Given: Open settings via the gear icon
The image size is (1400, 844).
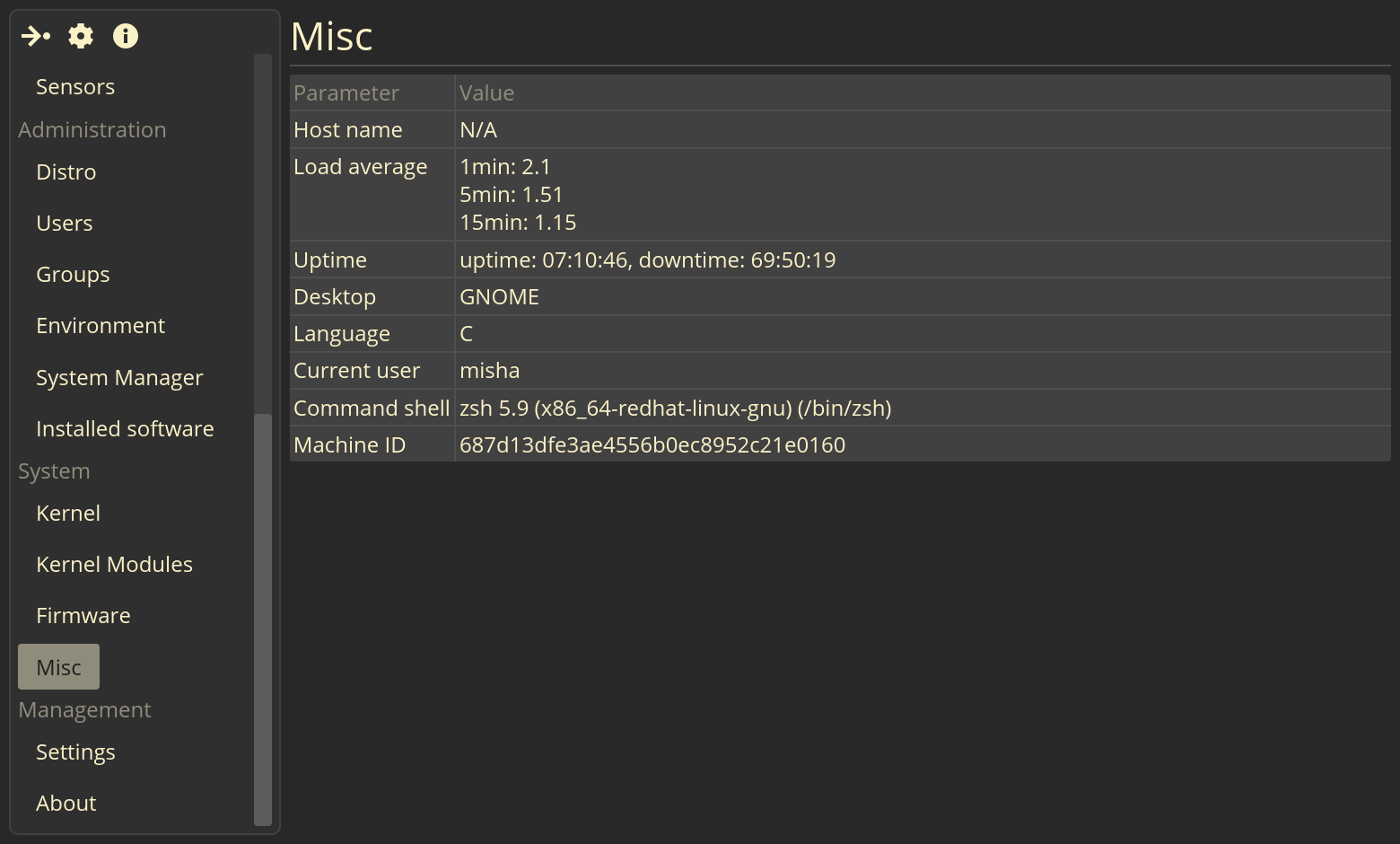Looking at the screenshot, I should point(81,36).
